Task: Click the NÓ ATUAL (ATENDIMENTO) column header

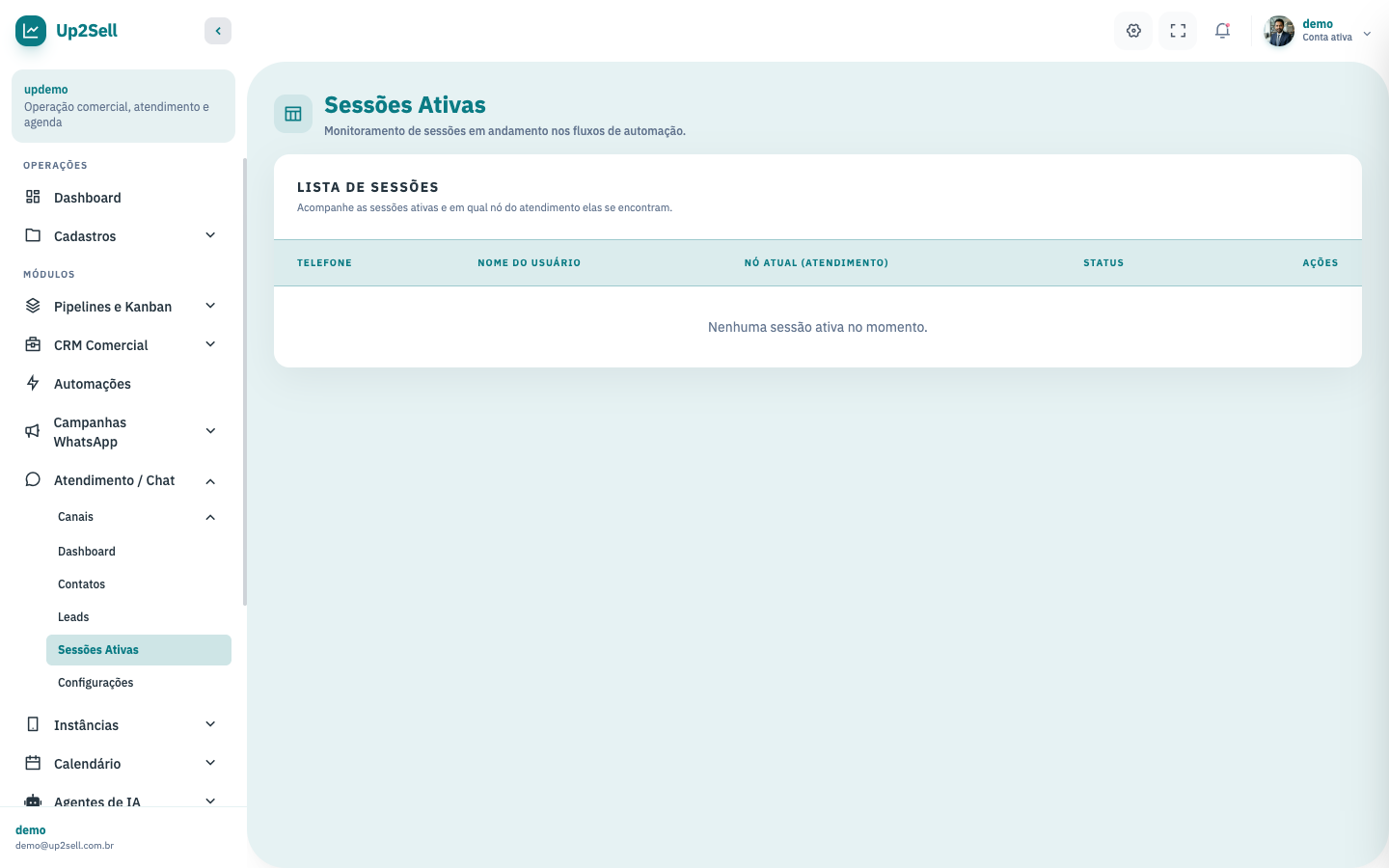Action: tap(816, 262)
